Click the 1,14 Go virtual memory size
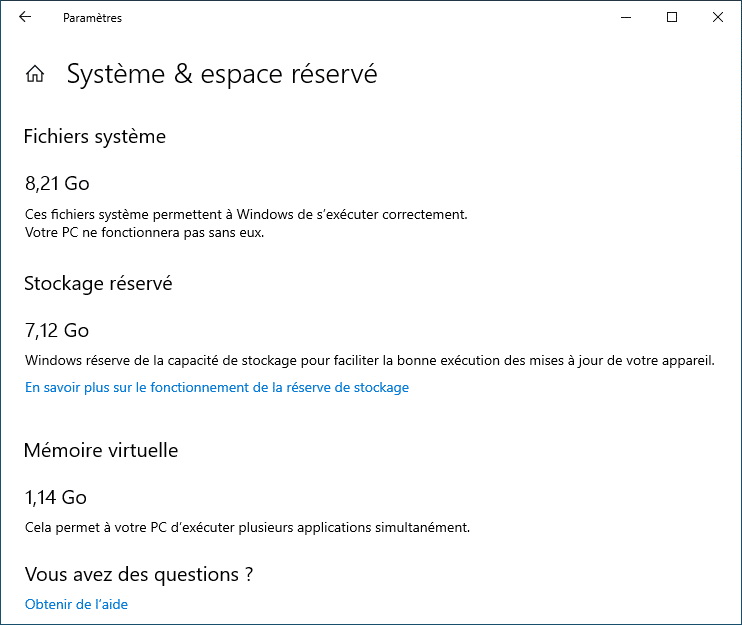The height and width of the screenshot is (625, 742). [x=56, y=497]
